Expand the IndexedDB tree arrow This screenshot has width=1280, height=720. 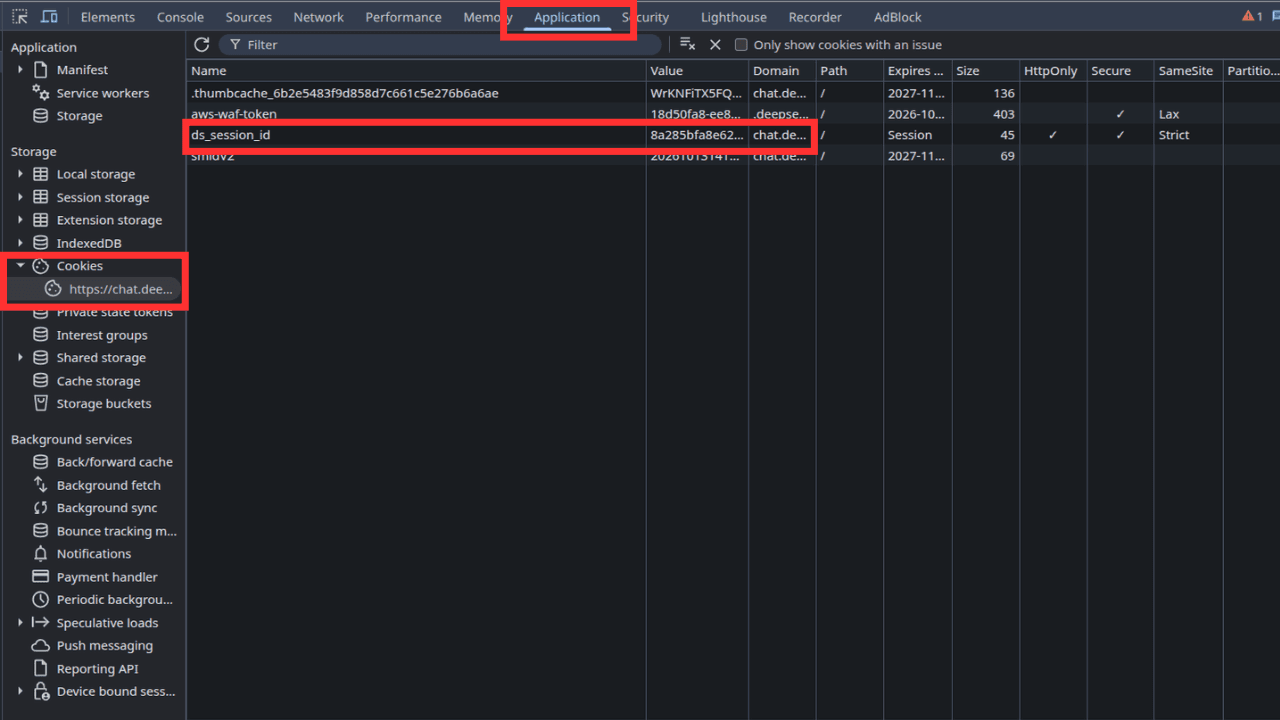20,243
